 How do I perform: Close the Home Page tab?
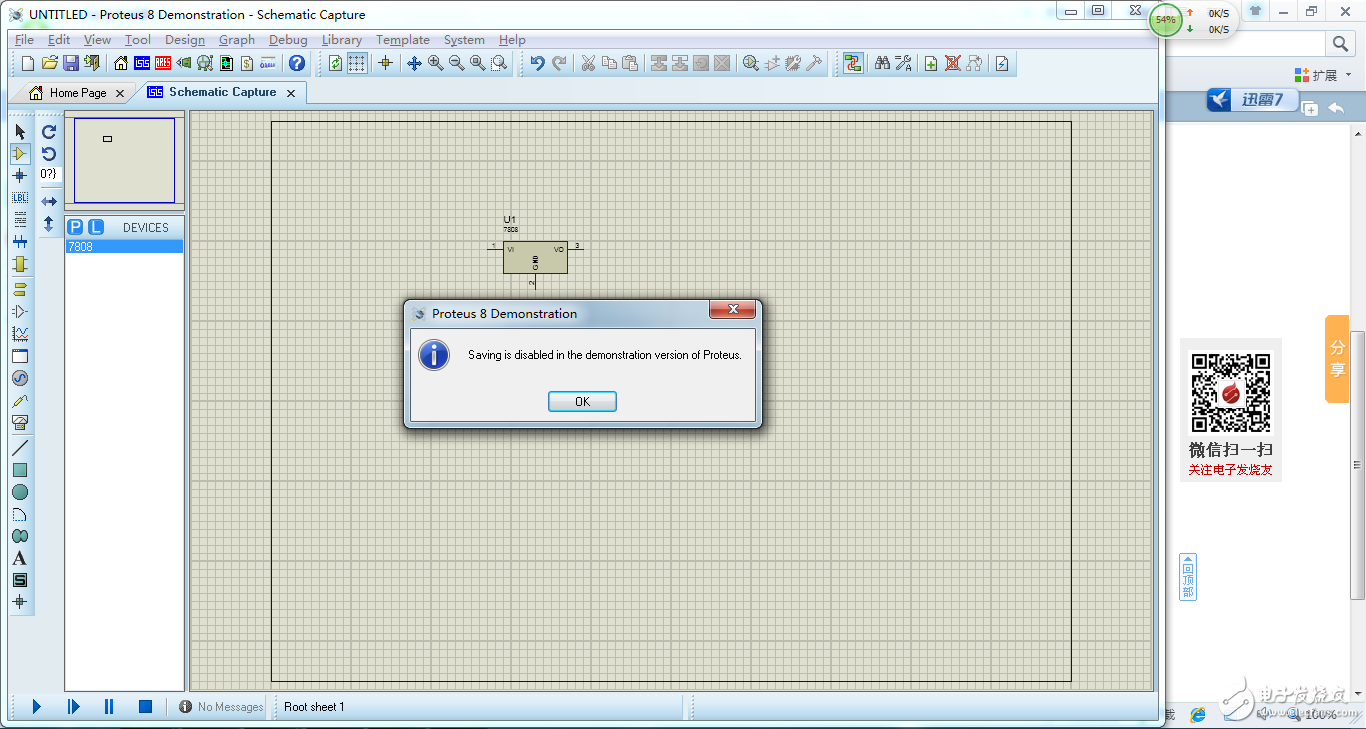(120, 93)
